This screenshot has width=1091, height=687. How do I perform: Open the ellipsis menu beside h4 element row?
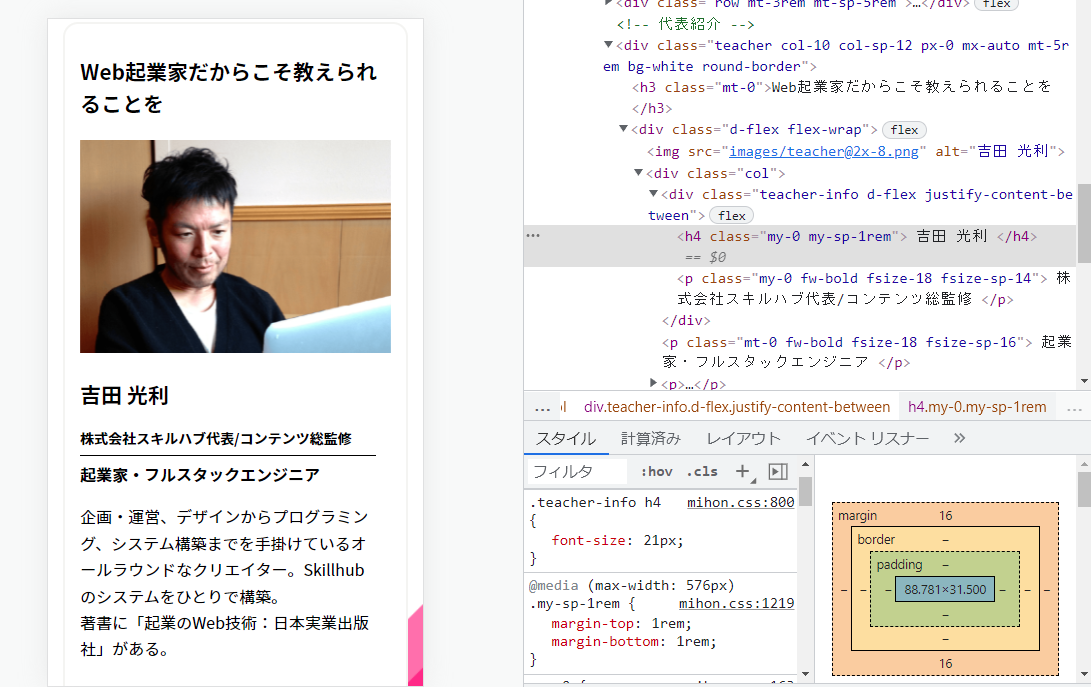[533, 235]
